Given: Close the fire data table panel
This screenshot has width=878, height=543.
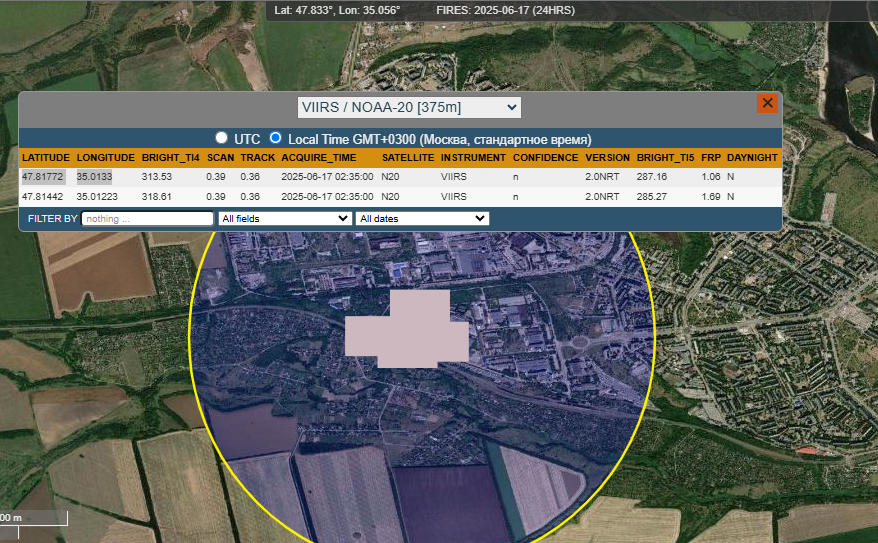Looking at the screenshot, I should point(767,103).
